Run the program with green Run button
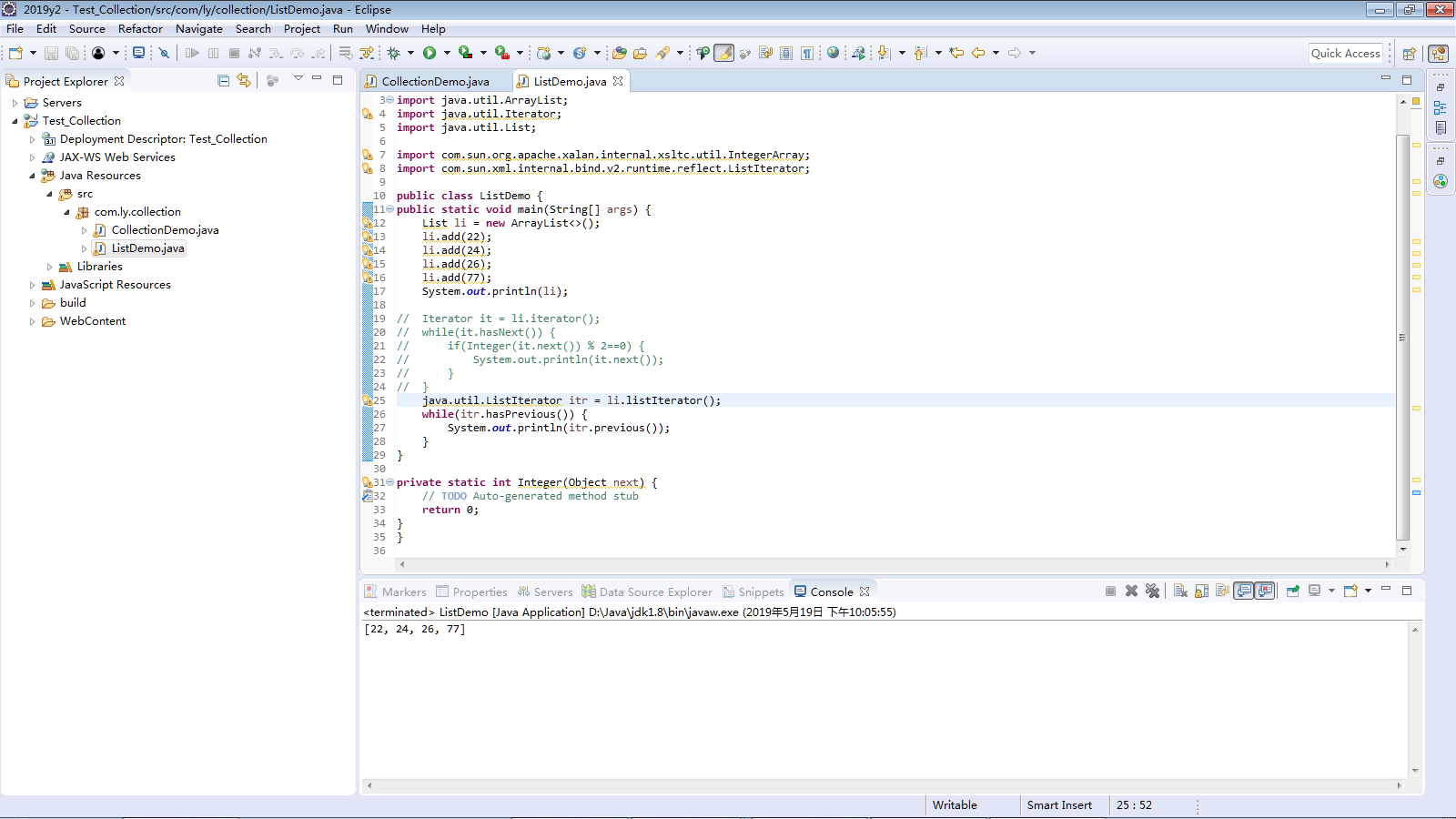This screenshot has width=1456, height=819. [430, 53]
